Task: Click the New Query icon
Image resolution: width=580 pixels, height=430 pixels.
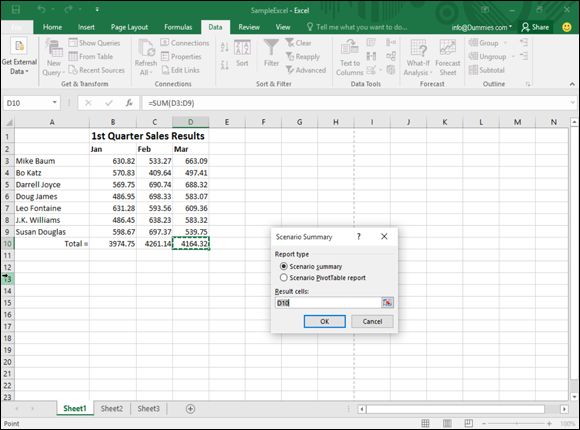Action: pyautogui.click(x=54, y=57)
